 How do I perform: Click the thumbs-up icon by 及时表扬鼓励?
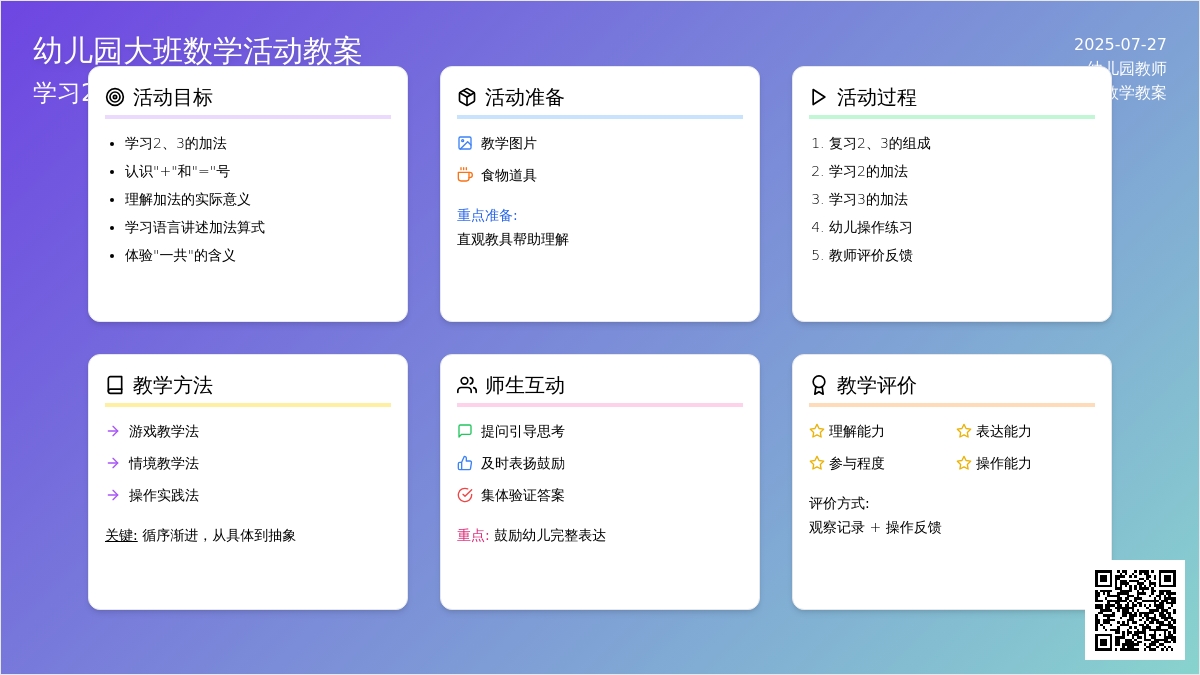[465, 463]
